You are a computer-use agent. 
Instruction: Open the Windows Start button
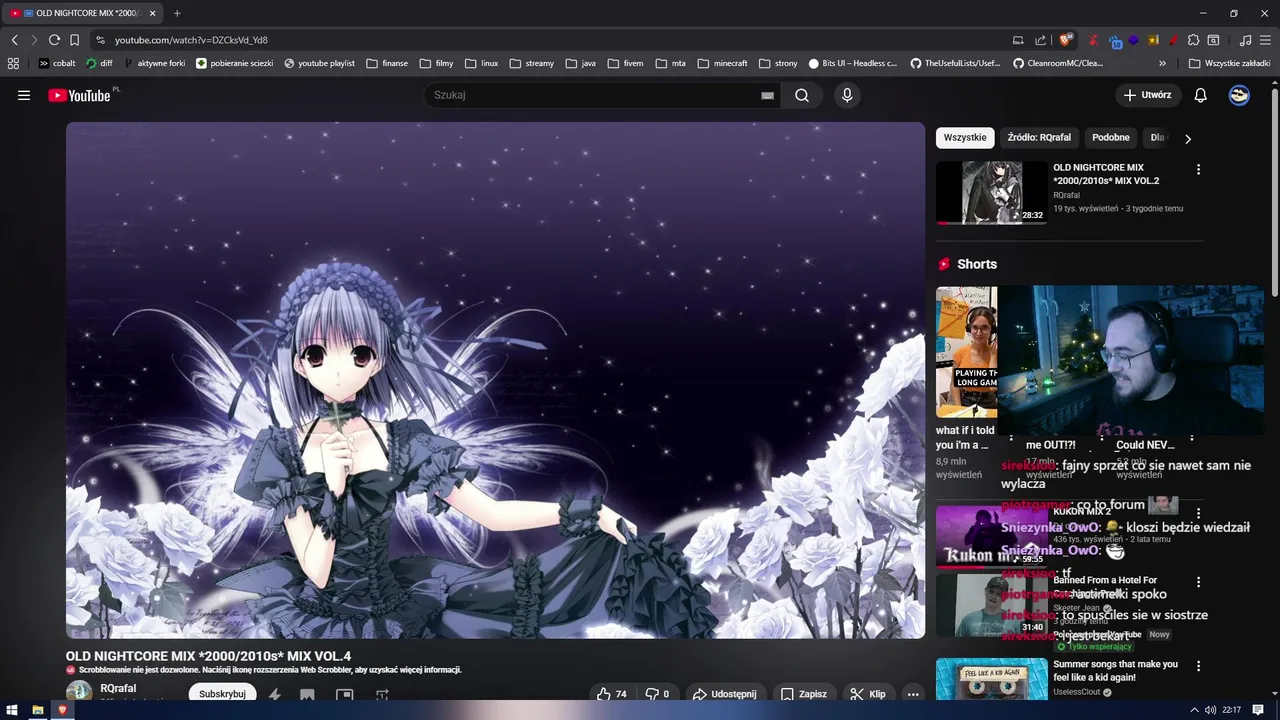pos(13,710)
